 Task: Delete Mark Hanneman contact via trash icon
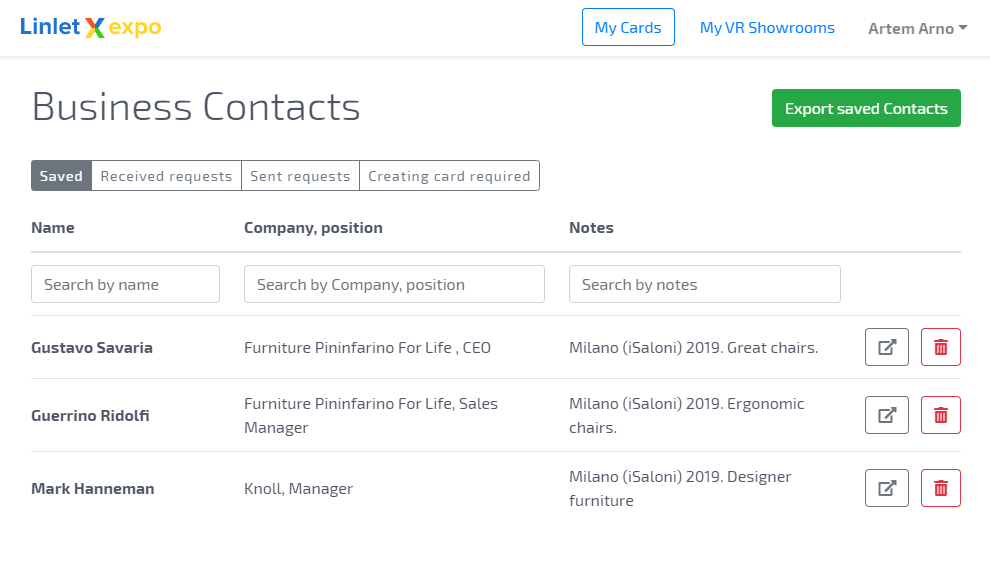tap(941, 489)
